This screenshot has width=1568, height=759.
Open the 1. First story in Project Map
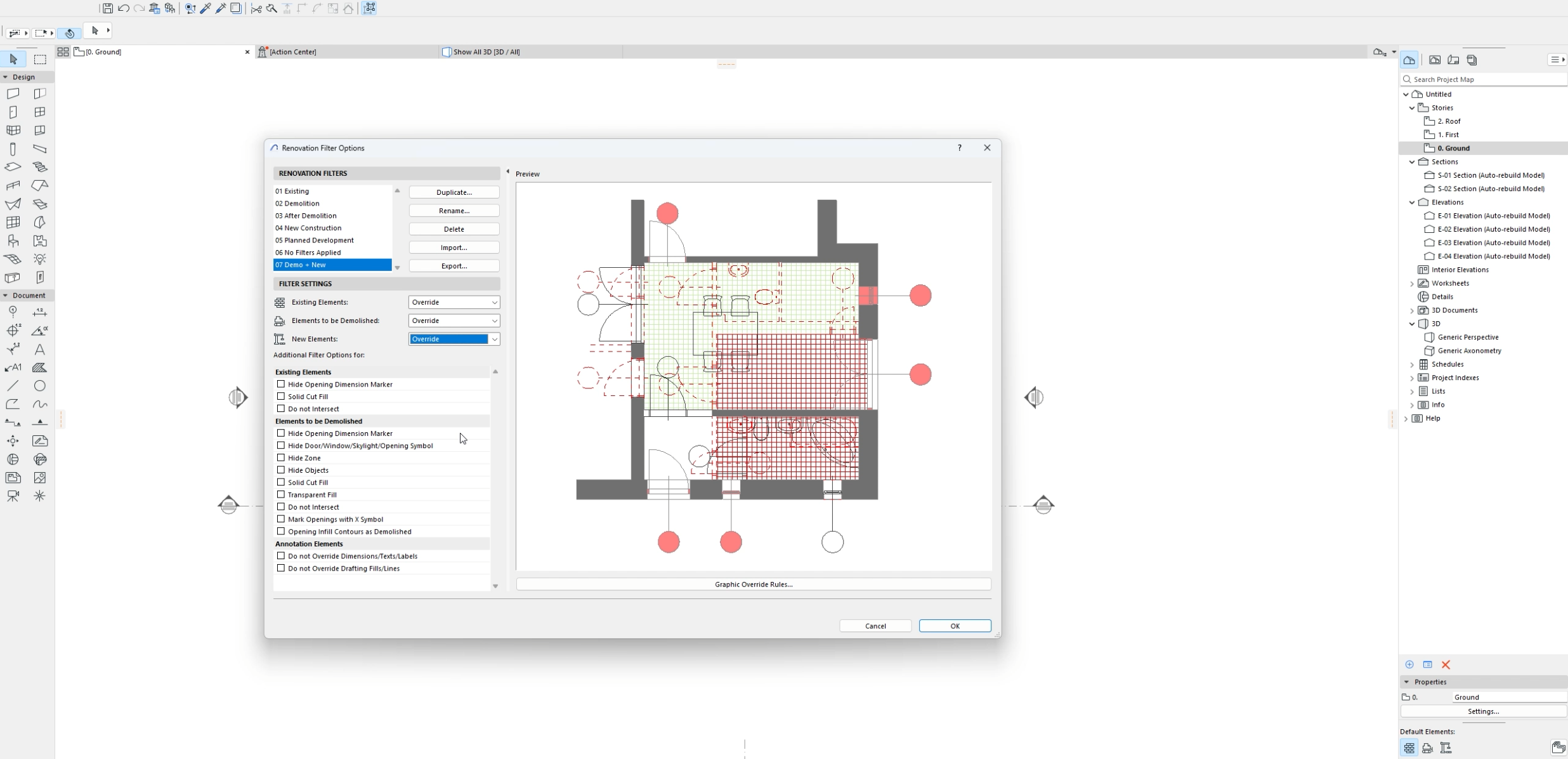[x=1448, y=135]
